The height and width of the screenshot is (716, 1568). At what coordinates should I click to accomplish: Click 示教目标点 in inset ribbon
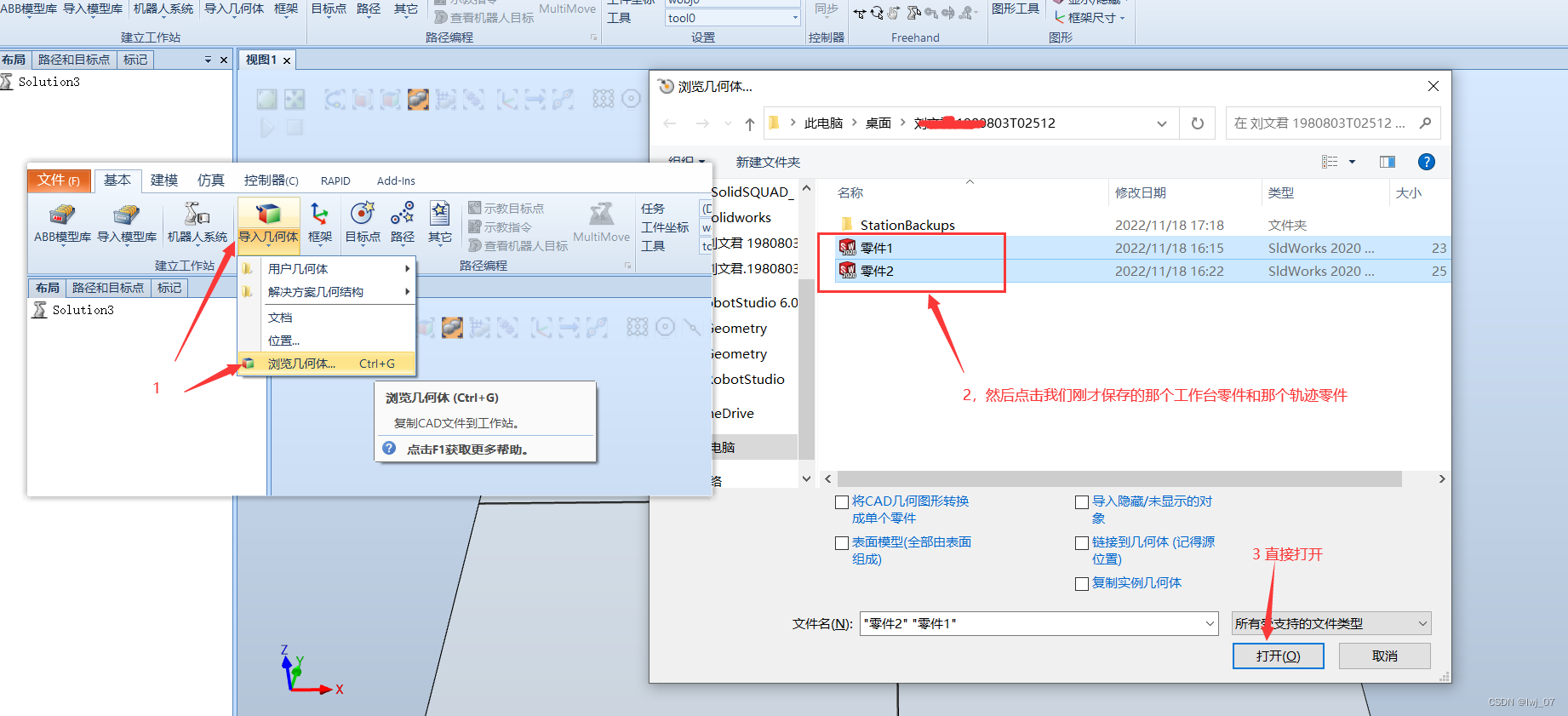(x=506, y=209)
